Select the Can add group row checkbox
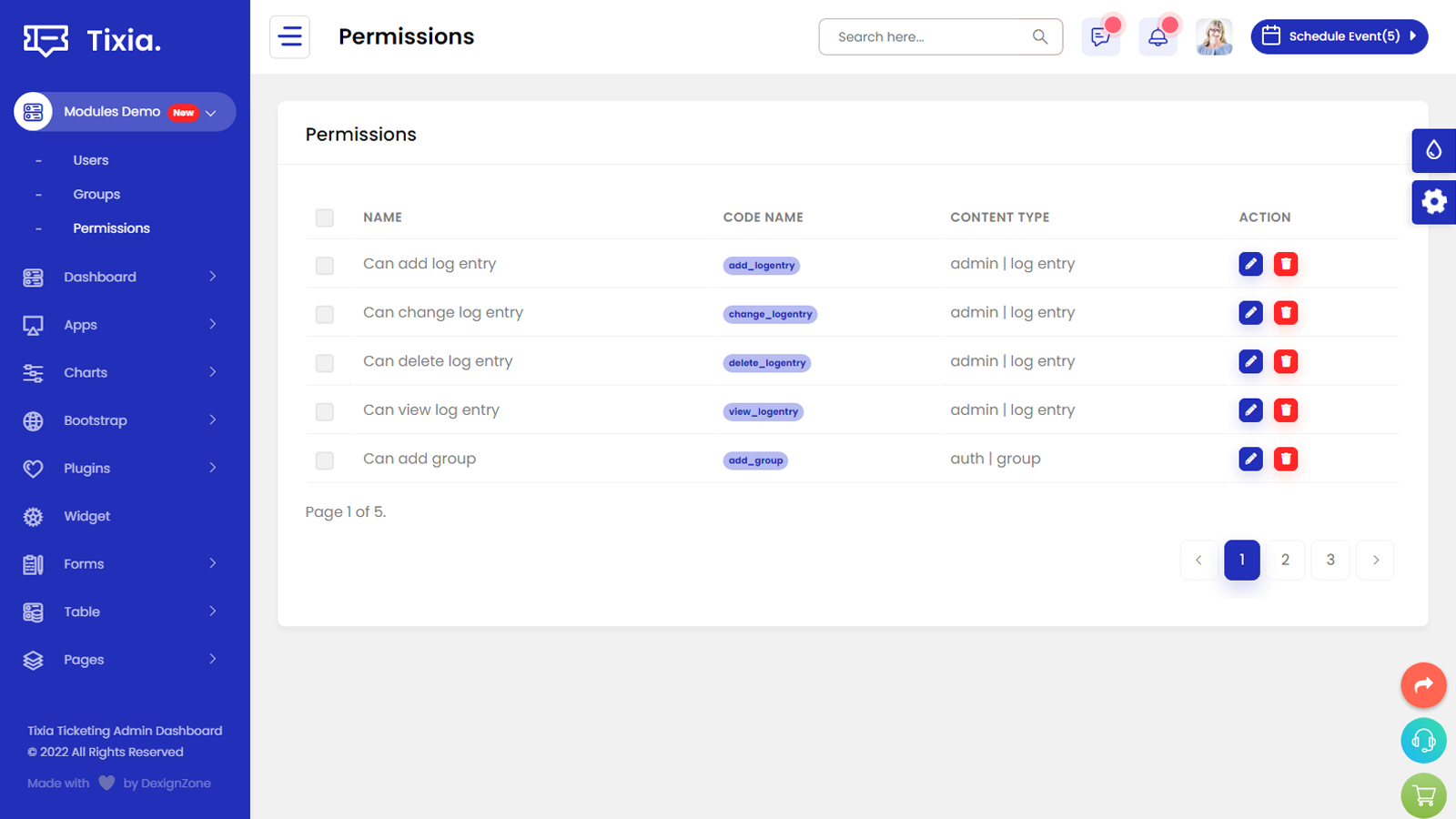The height and width of the screenshot is (819, 1456). [x=325, y=460]
